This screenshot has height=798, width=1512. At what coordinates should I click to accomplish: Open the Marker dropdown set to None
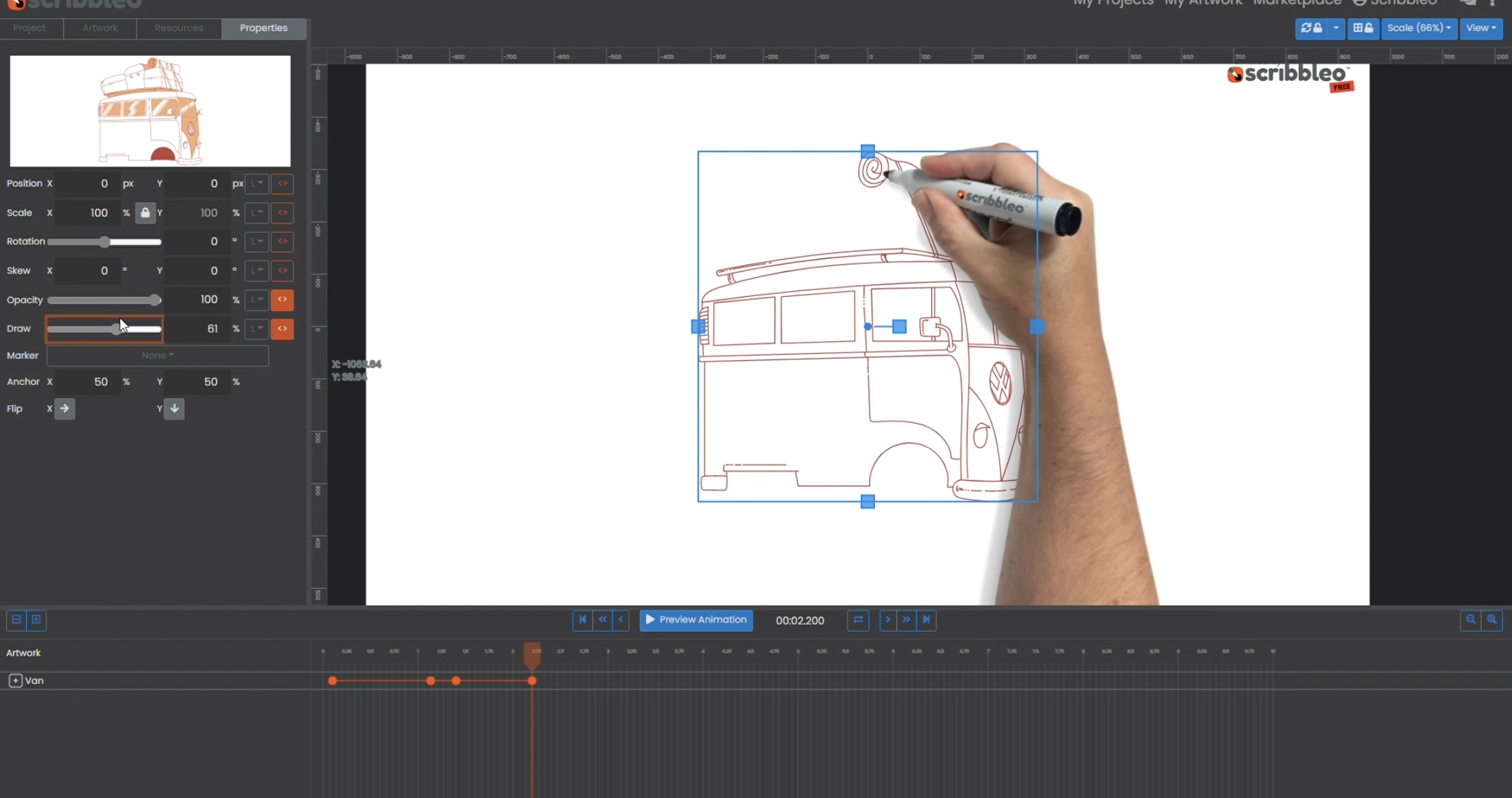[x=158, y=355]
